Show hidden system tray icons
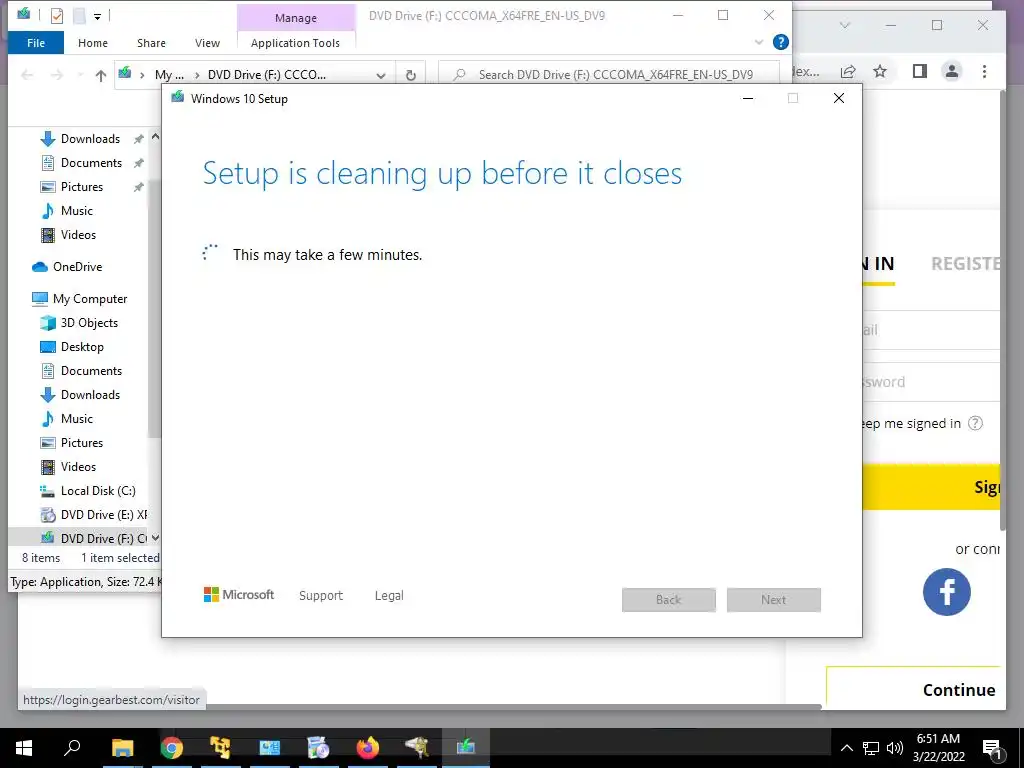Screen dimensions: 1024x768 846,748
